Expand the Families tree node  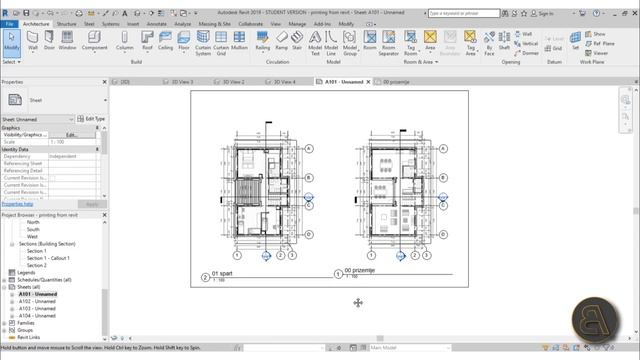[x=4, y=323]
